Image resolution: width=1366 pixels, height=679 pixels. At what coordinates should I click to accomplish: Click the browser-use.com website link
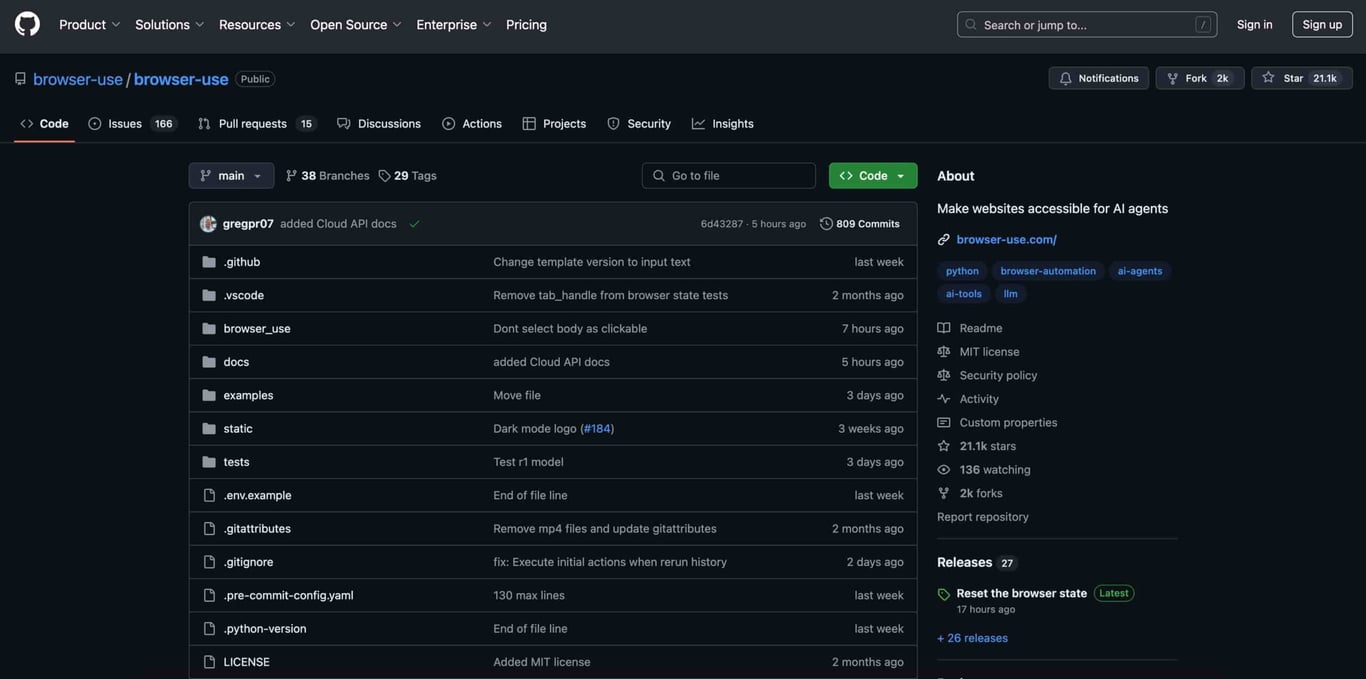(x=1006, y=239)
